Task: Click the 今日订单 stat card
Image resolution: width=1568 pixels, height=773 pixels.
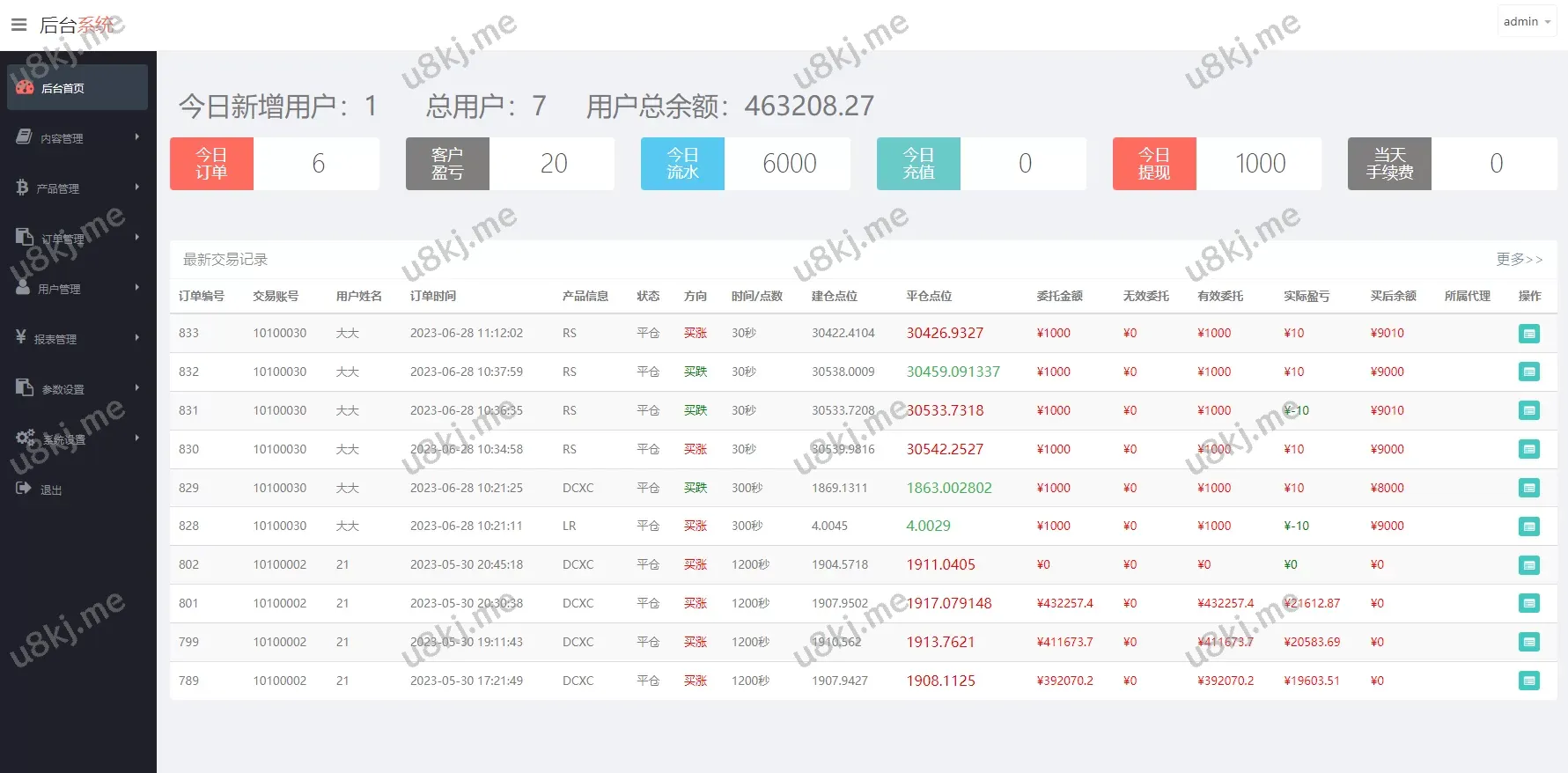Action: 274,164
